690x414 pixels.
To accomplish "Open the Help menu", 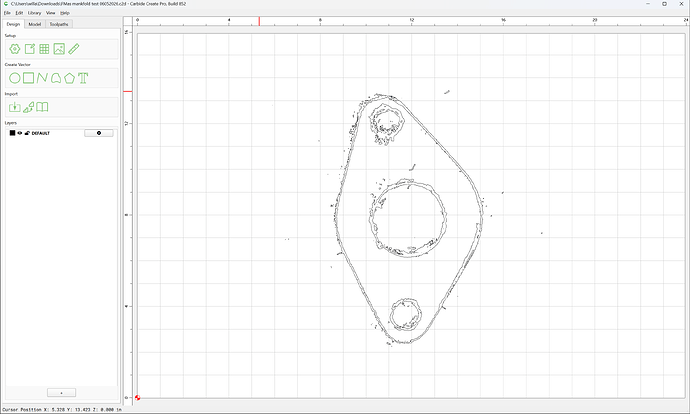I will [65, 13].
